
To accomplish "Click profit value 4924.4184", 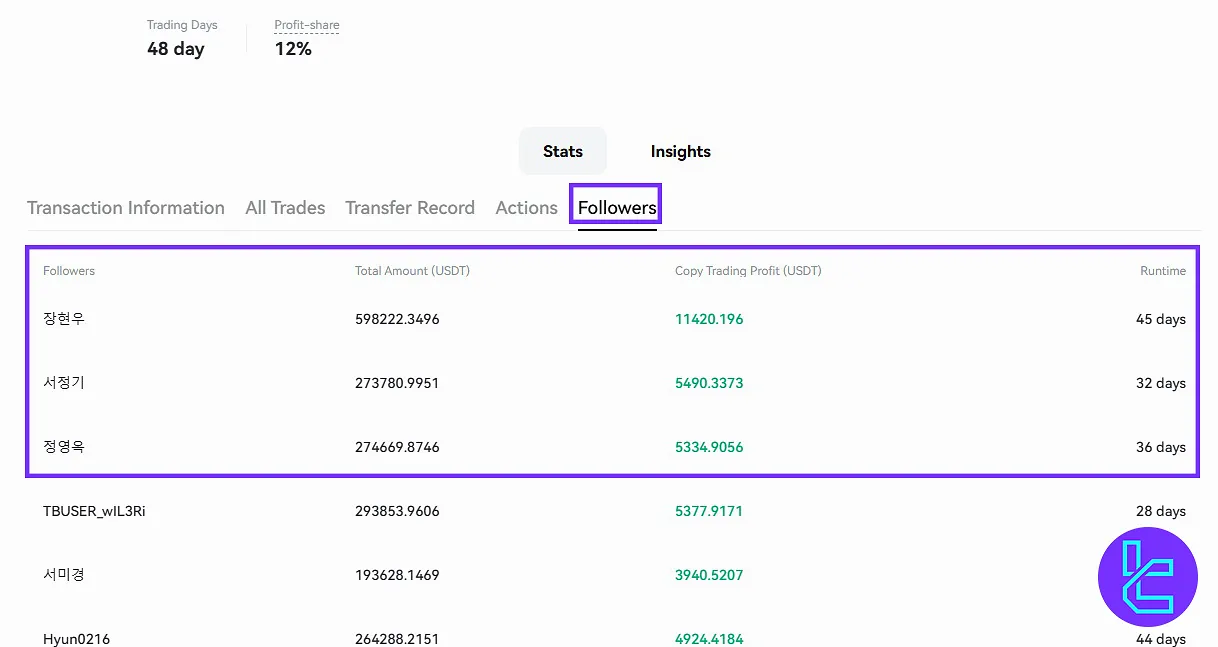I will [709, 639].
